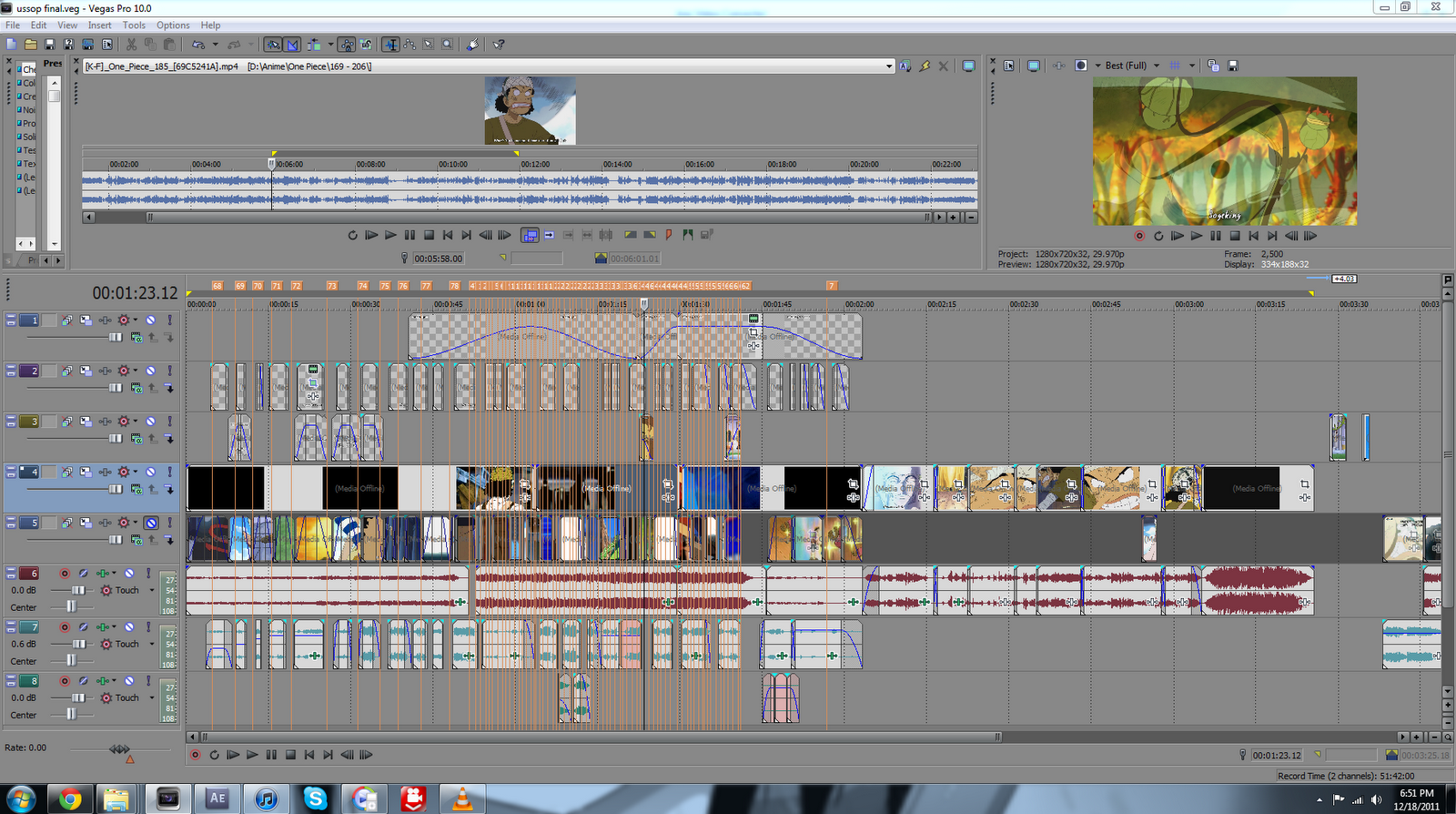Screen dimensions: 1456x814
Task: Click the volume fader on audio track 7
Action: [x=78, y=644]
